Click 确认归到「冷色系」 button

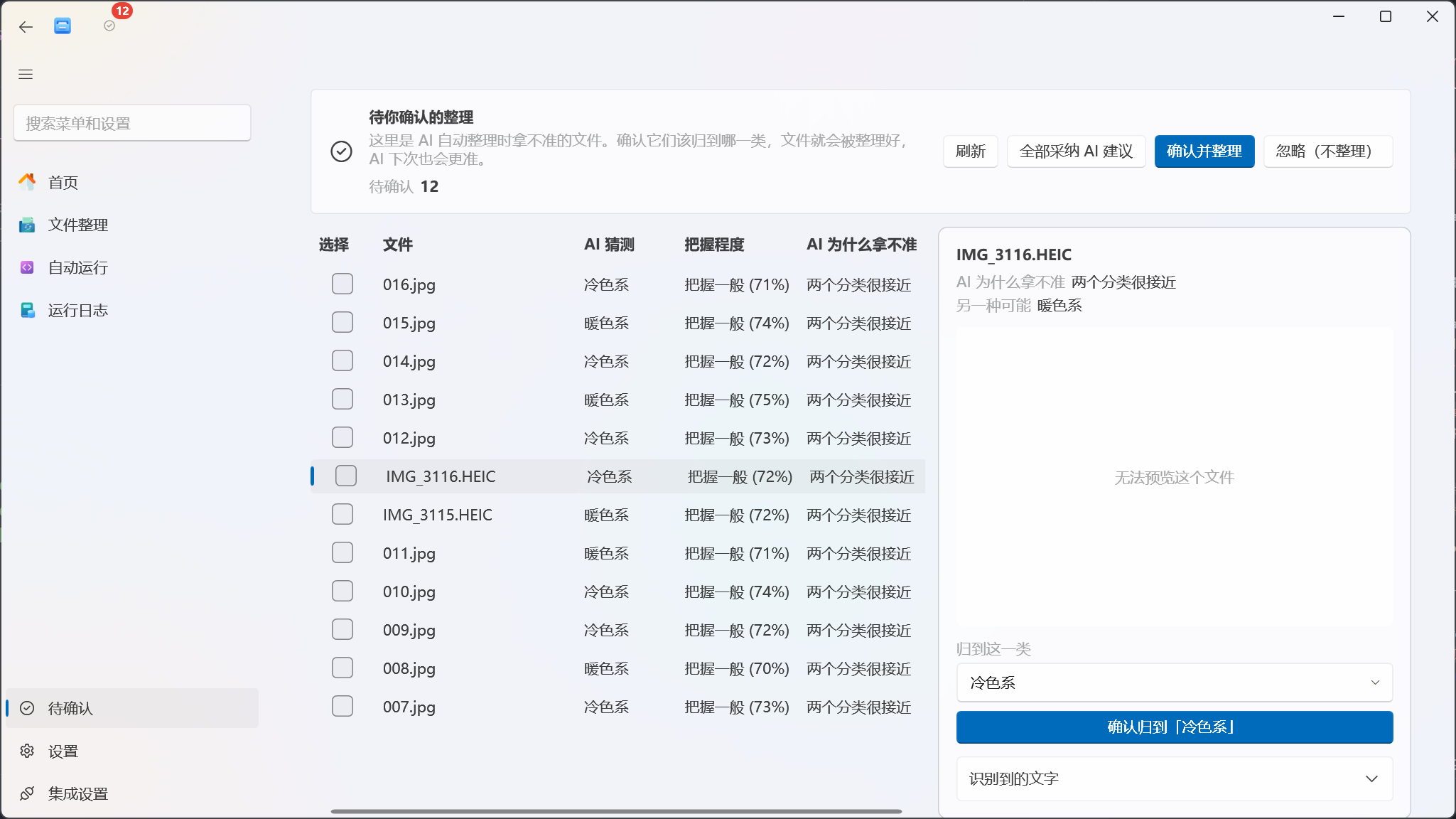click(x=1175, y=727)
